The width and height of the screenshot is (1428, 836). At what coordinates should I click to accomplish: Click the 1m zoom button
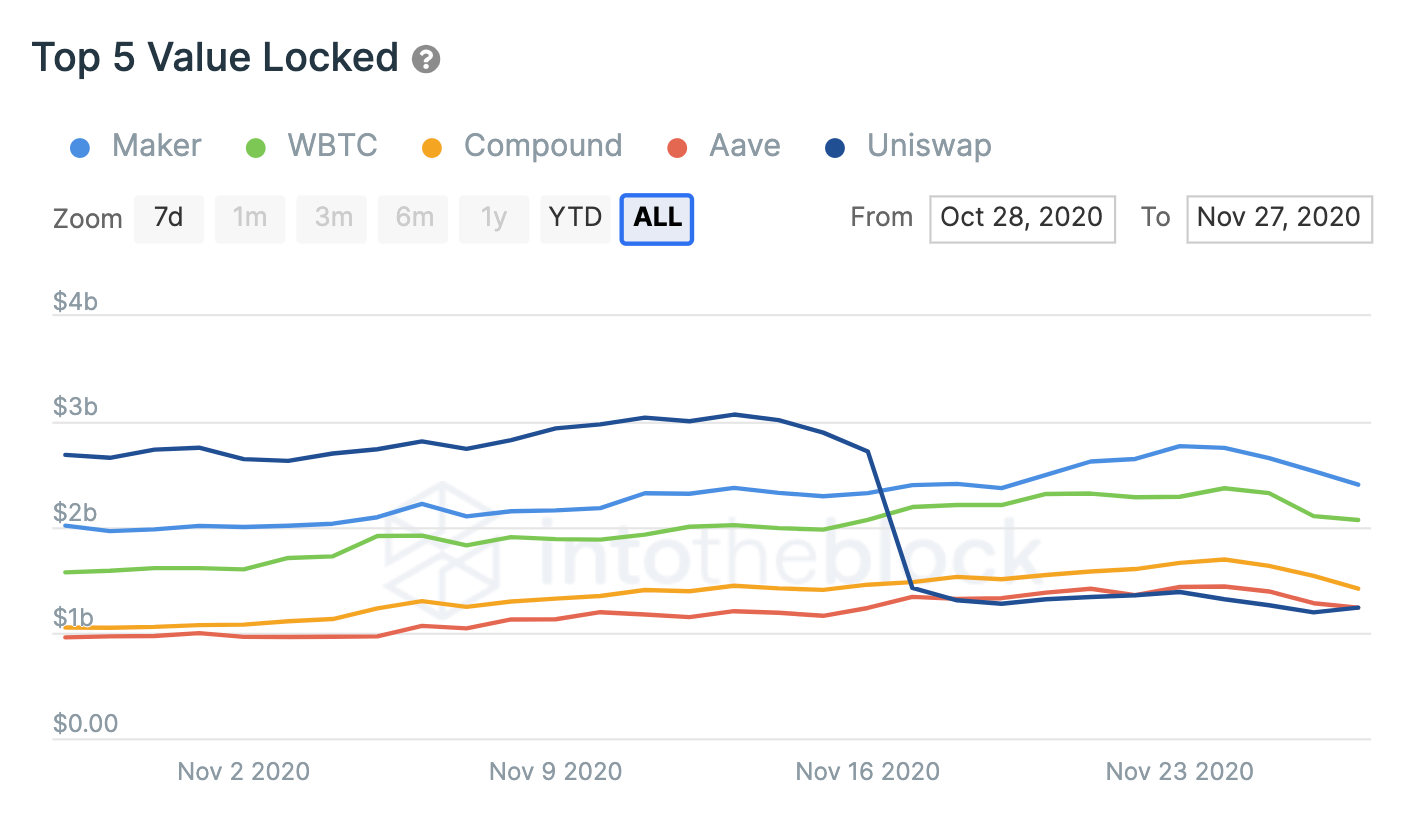point(250,218)
